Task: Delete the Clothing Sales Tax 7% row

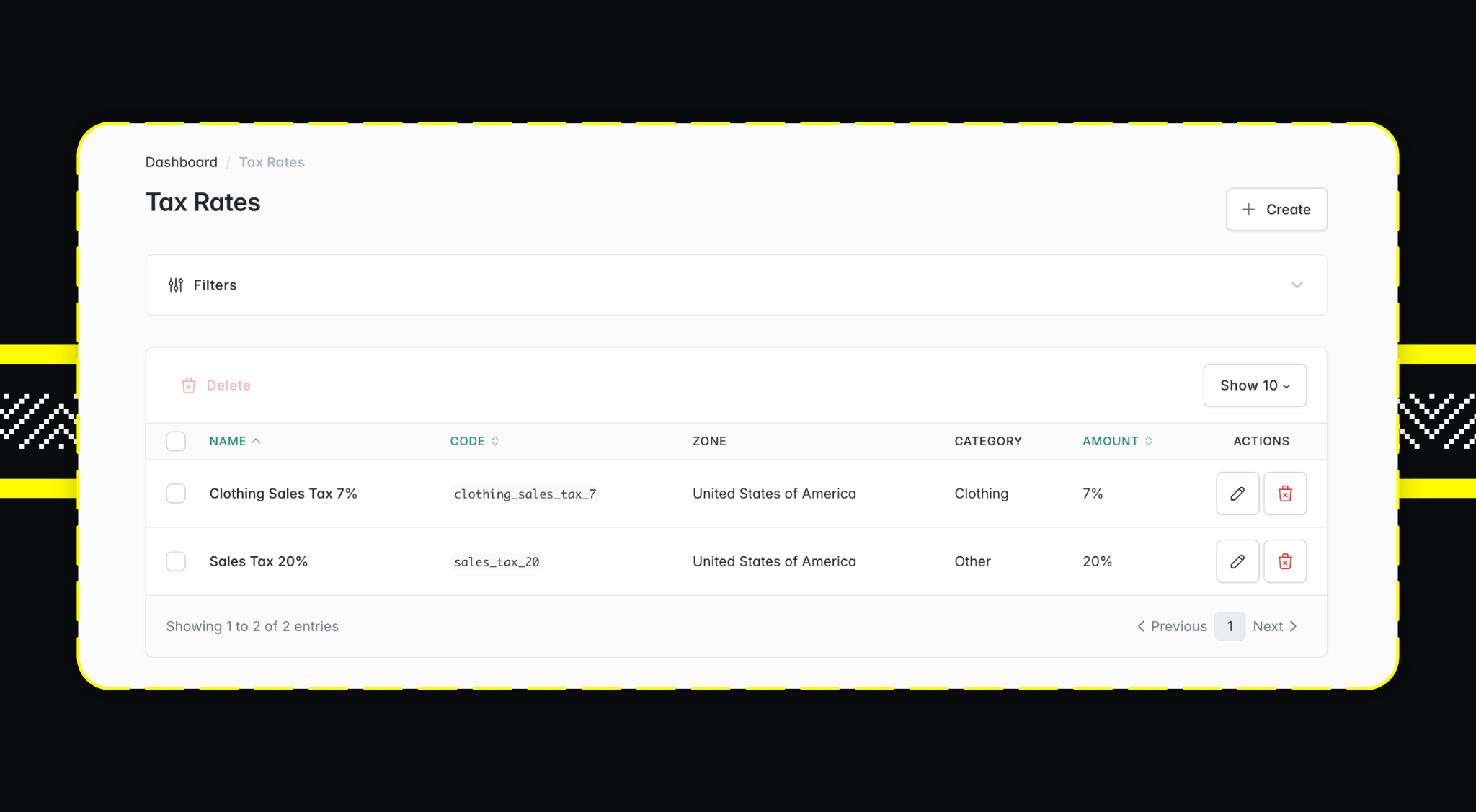Action: click(x=1285, y=494)
